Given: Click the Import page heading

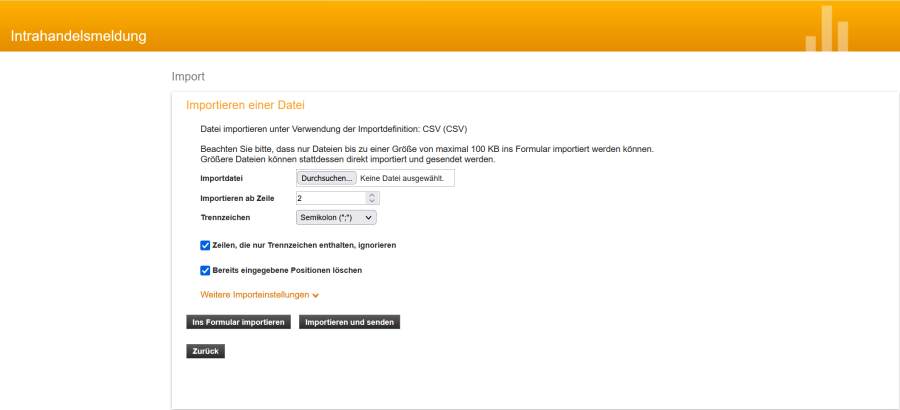Looking at the screenshot, I should [x=188, y=76].
